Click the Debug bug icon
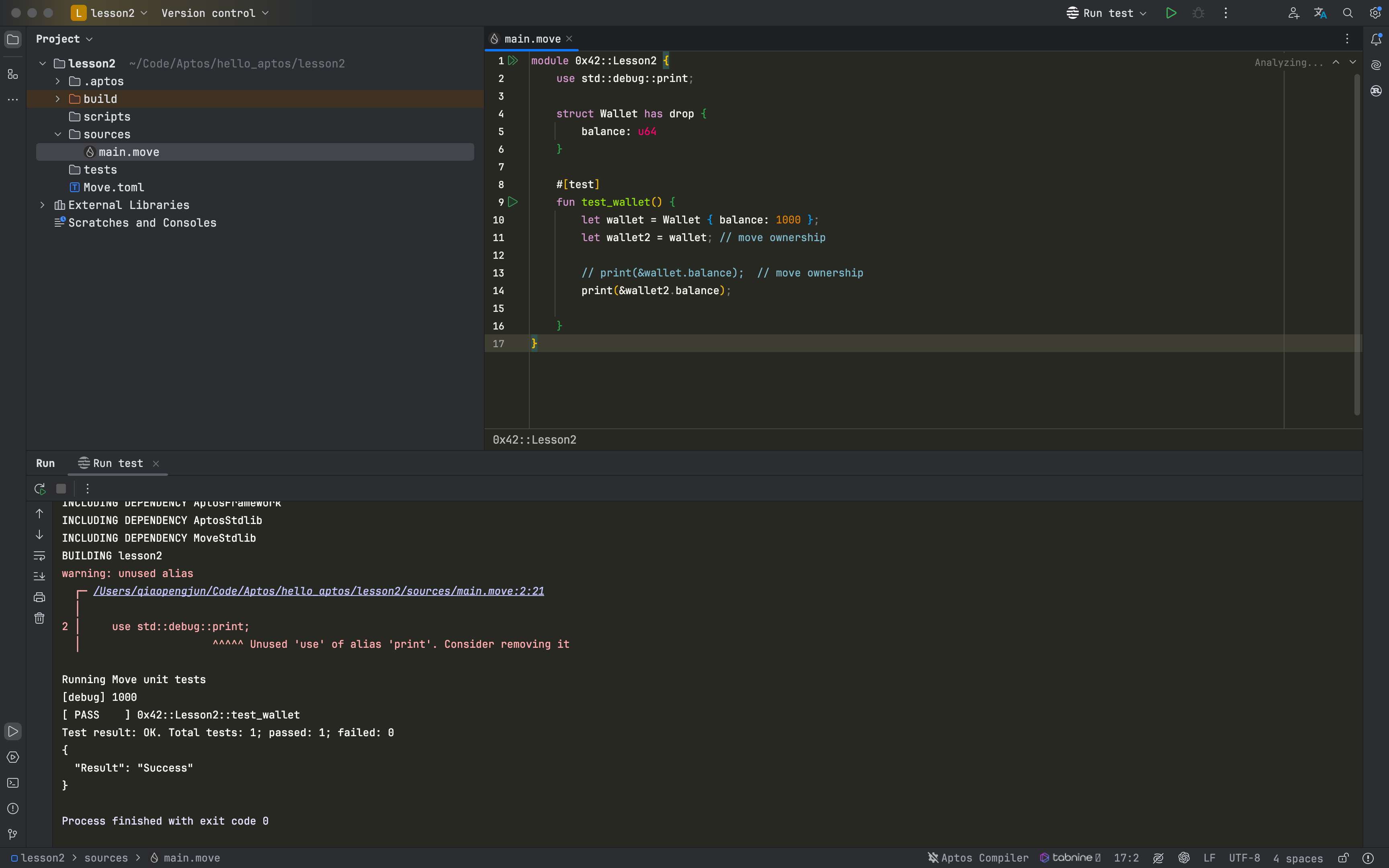Image resolution: width=1389 pixels, height=868 pixels. click(x=1198, y=13)
